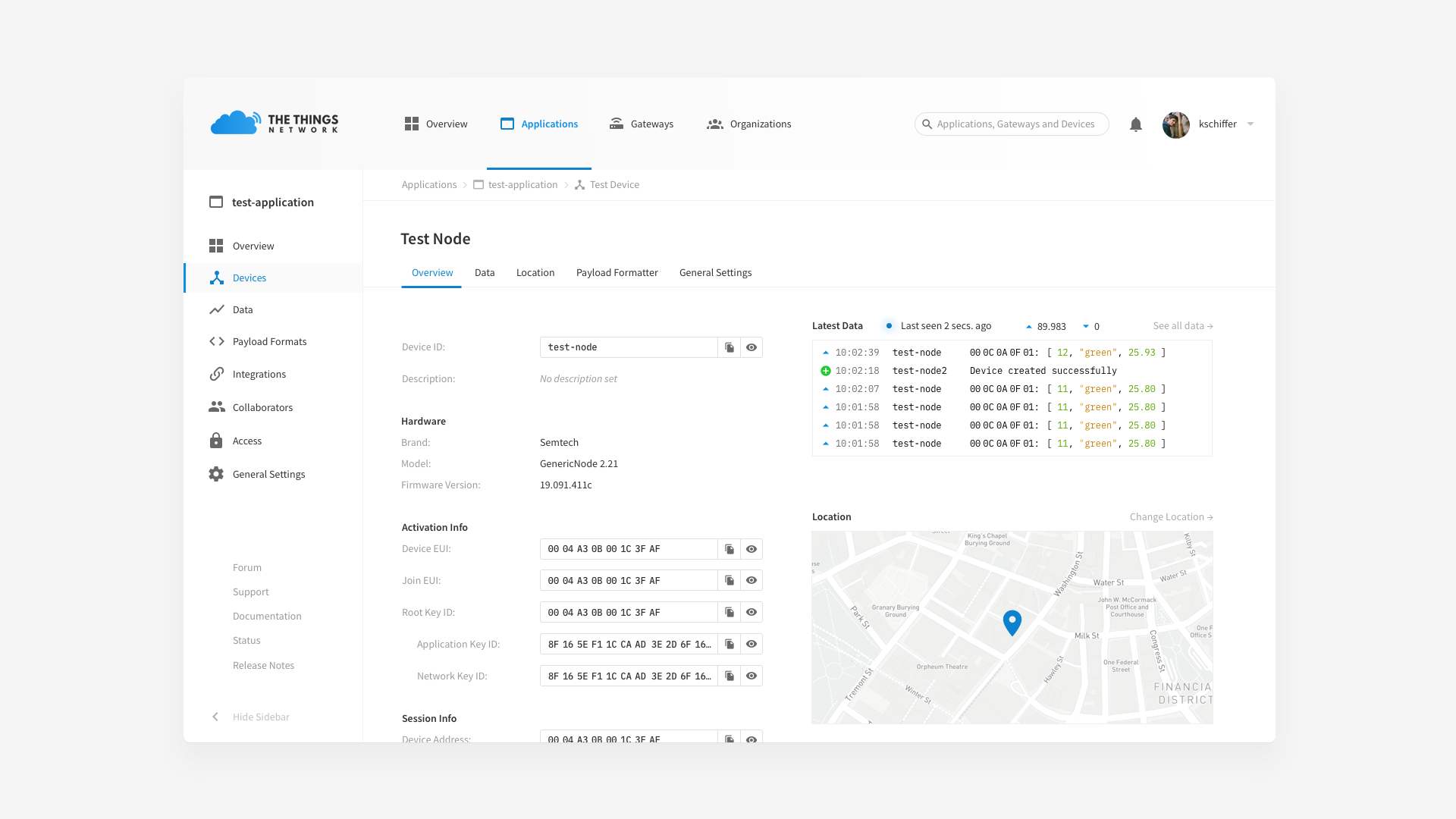Open the Devices section in sidebar

coord(215,278)
